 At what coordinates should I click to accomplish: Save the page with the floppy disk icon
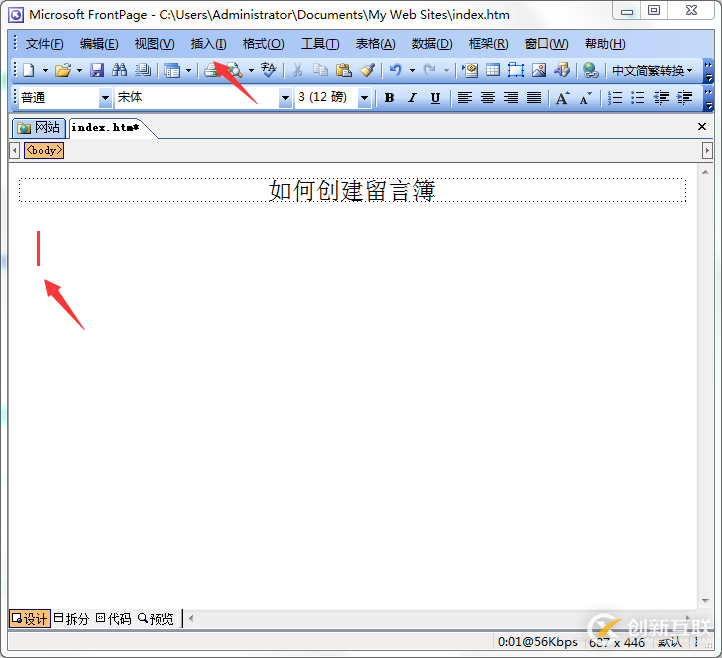(97, 70)
